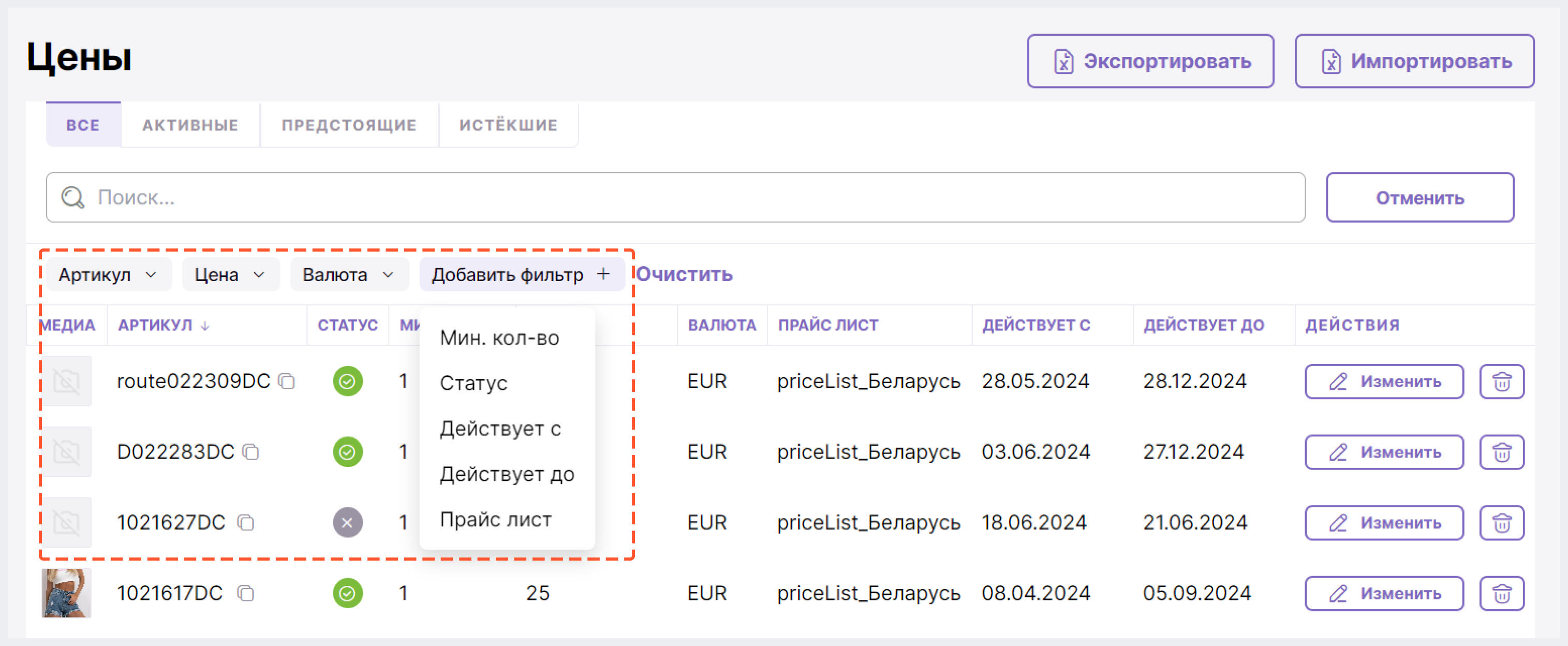The image size is (1568, 646).
Task: Click the СТАТУС column header
Action: coord(348,325)
